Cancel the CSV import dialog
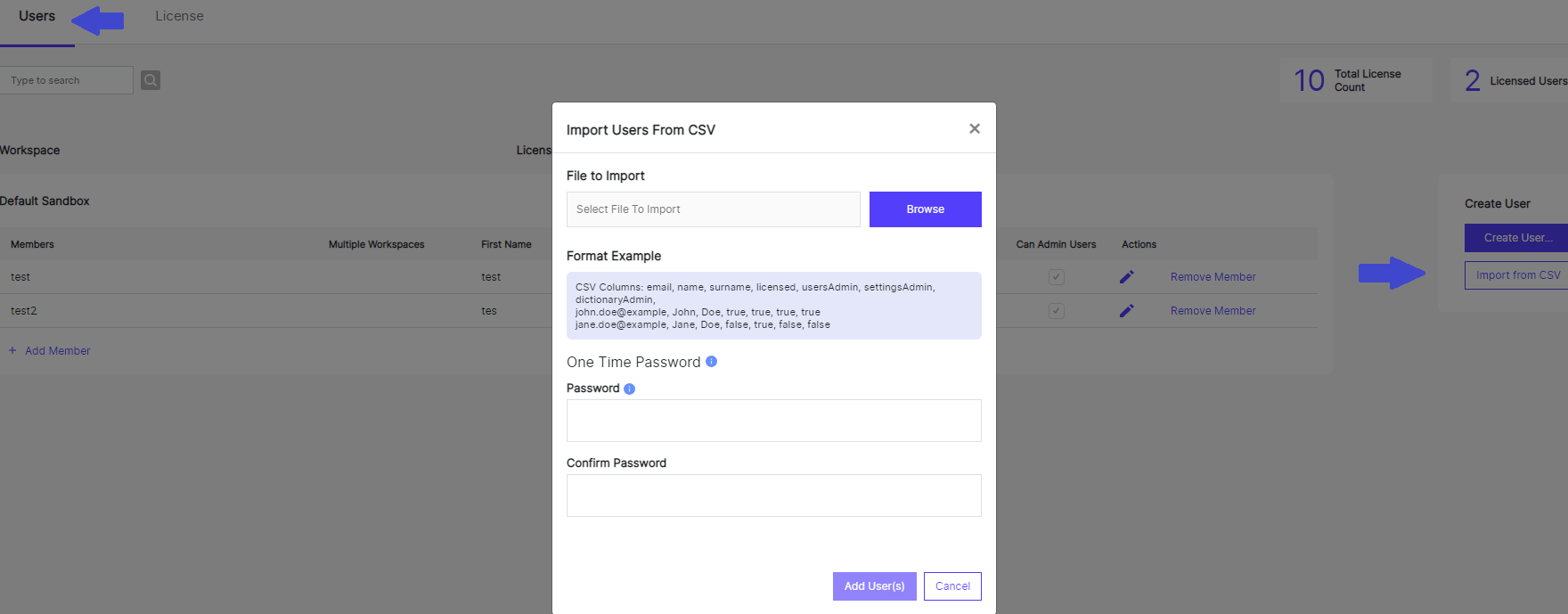Screen dimensions: 1568x614 [952, 586]
